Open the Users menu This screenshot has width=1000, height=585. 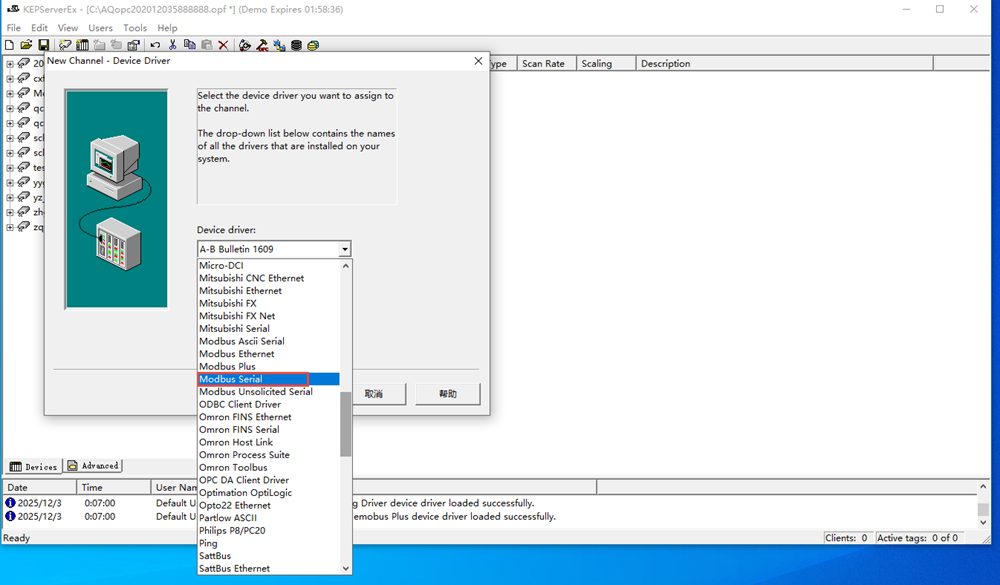click(100, 28)
